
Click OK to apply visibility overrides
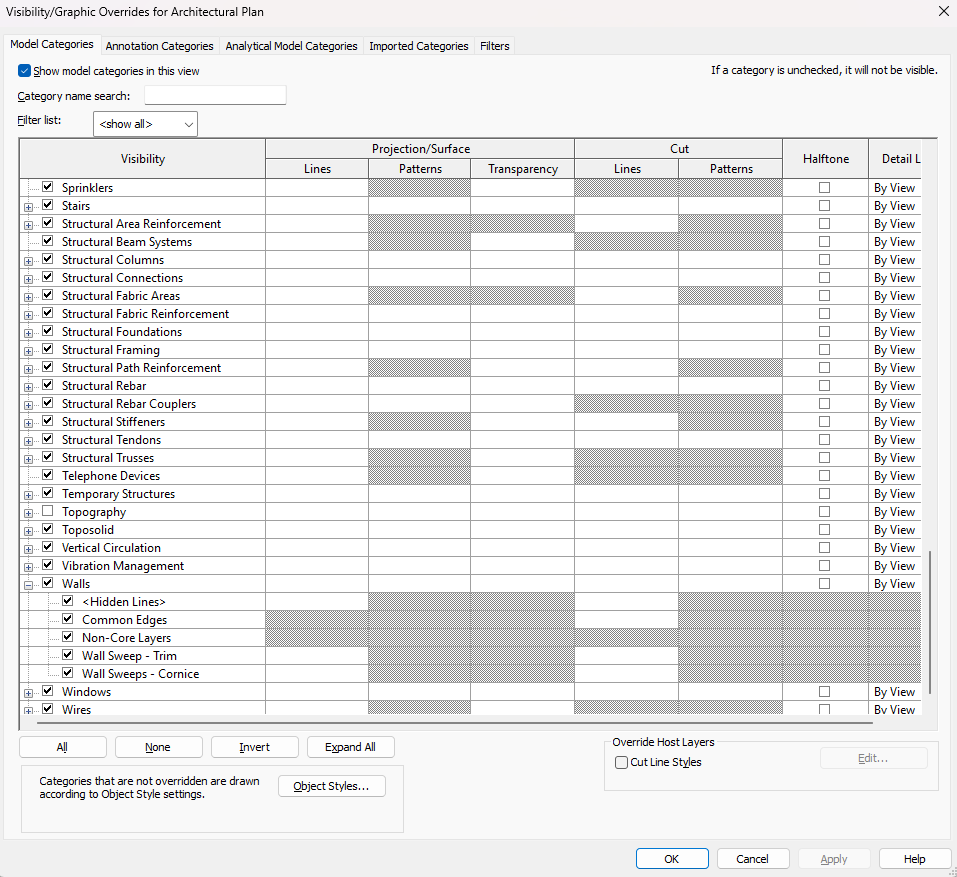click(671, 858)
